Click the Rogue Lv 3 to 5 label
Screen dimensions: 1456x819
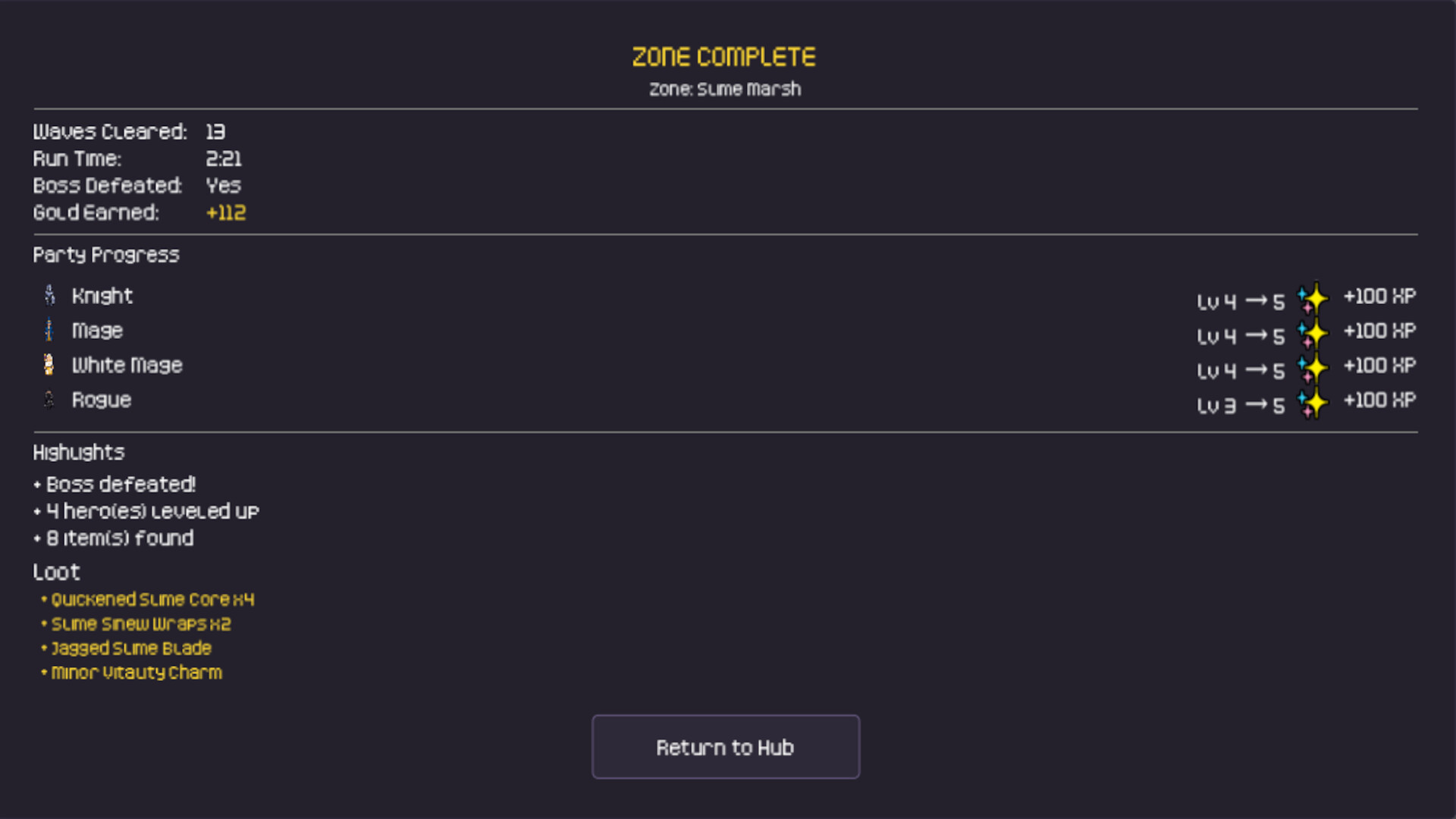pyautogui.click(x=1241, y=406)
